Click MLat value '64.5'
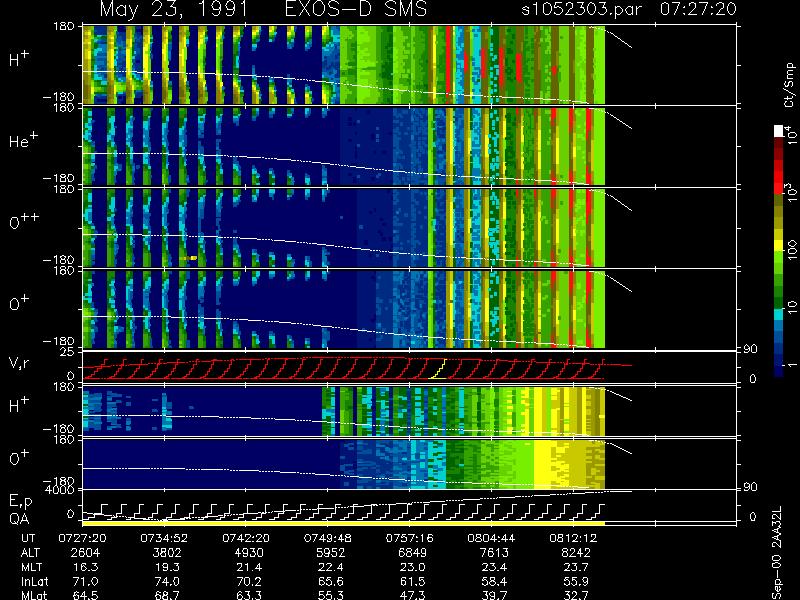The width and height of the screenshot is (800, 600). (85, 595)
